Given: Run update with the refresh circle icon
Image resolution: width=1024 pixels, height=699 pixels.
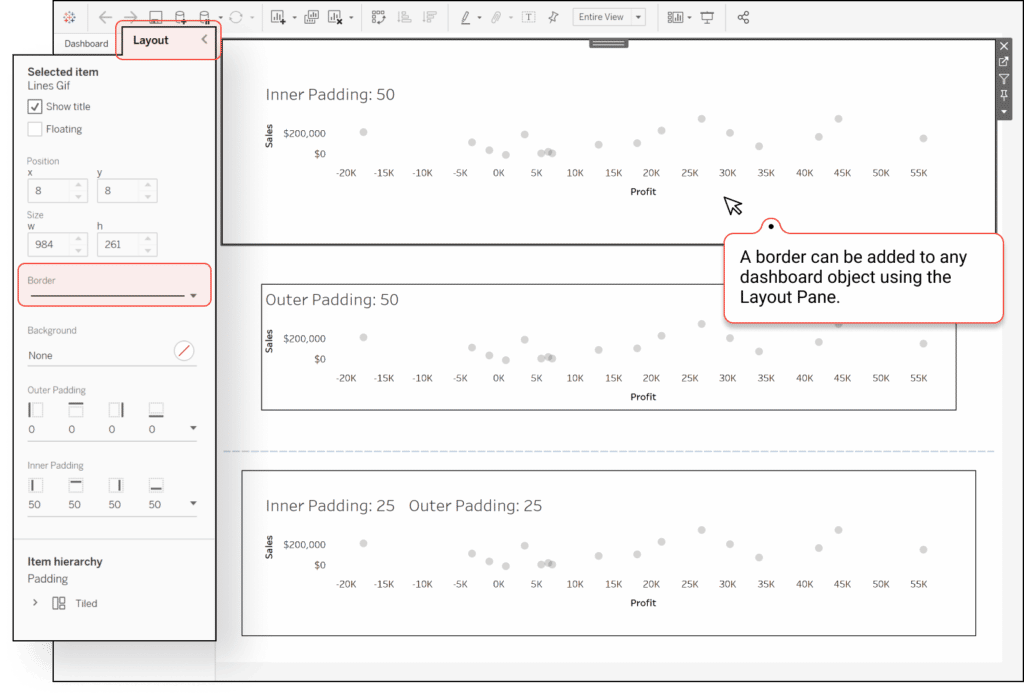Looking at the screenshot, I should pos(236,18).
